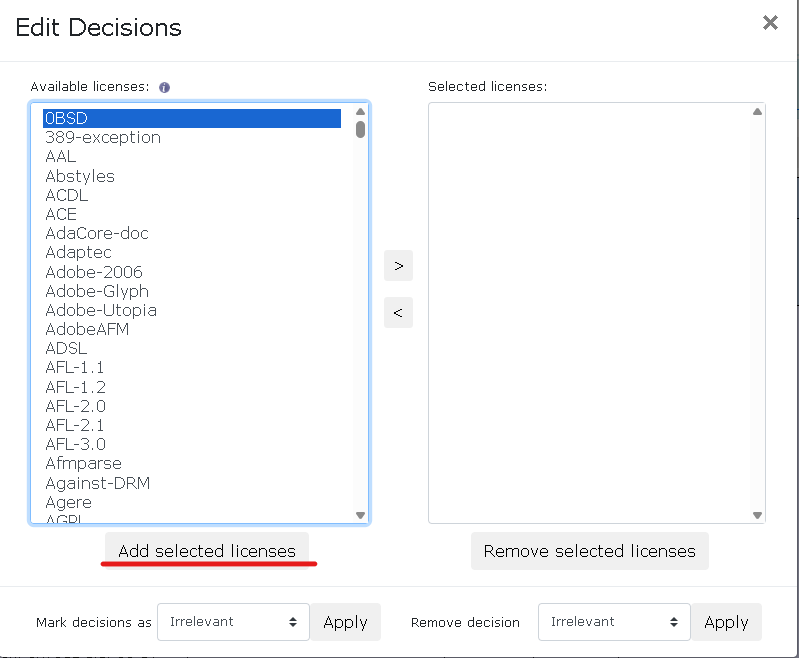Click the info icon beside Available licenses
Image resolution: width=799 pixels, height=658 pixels.
pyautogui.click(x=164, y=87)
